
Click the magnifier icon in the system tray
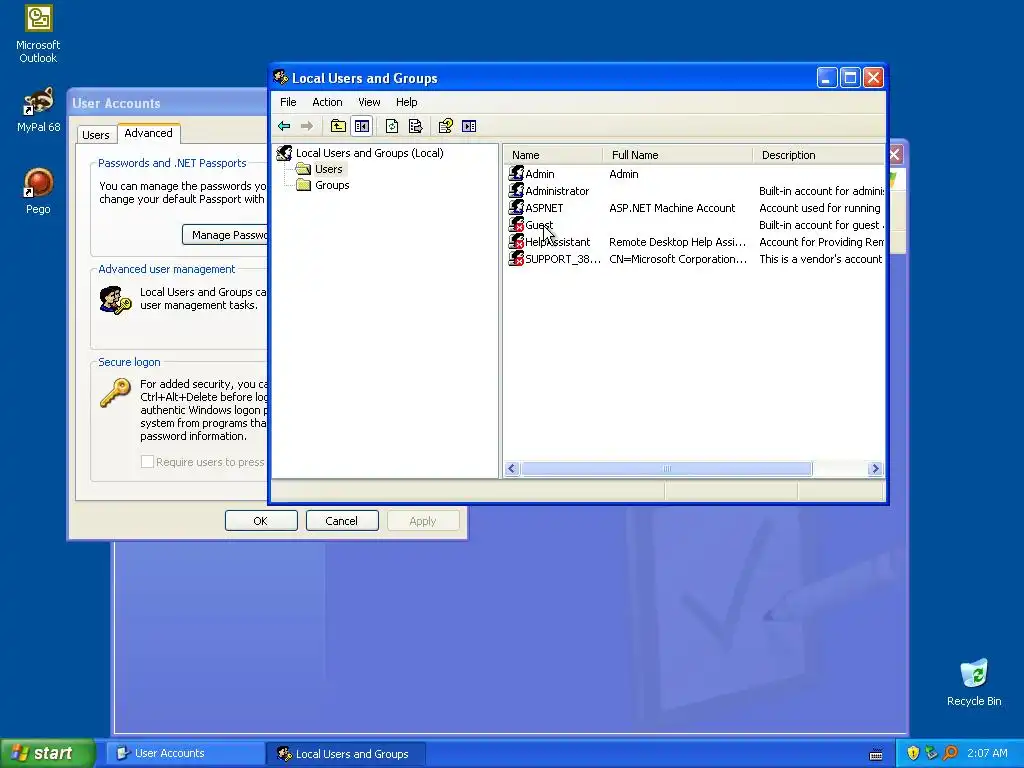pos(950,753)
